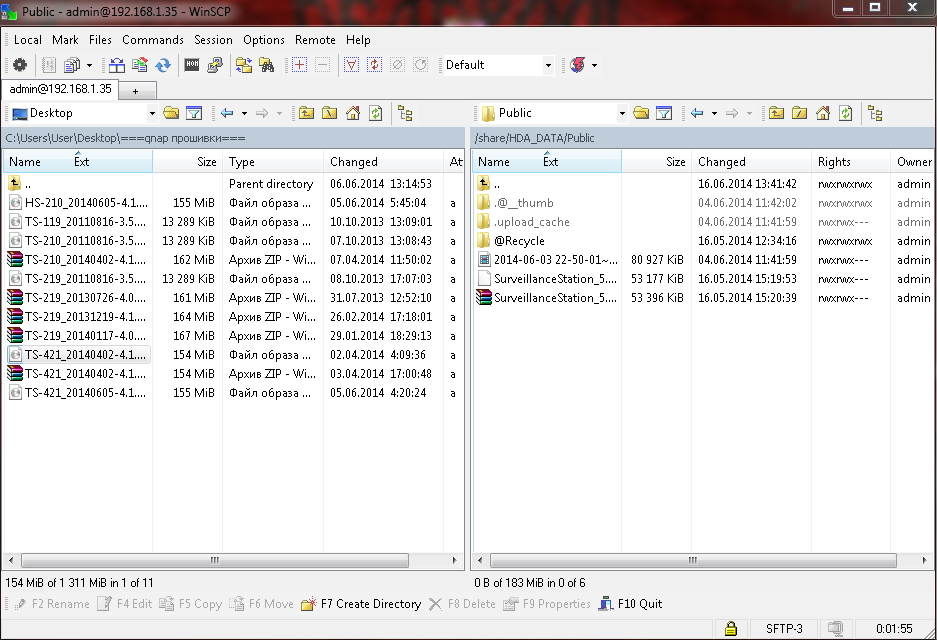
Task: Click the binoculars Find Files icon
Action: (x=267, y=65)
